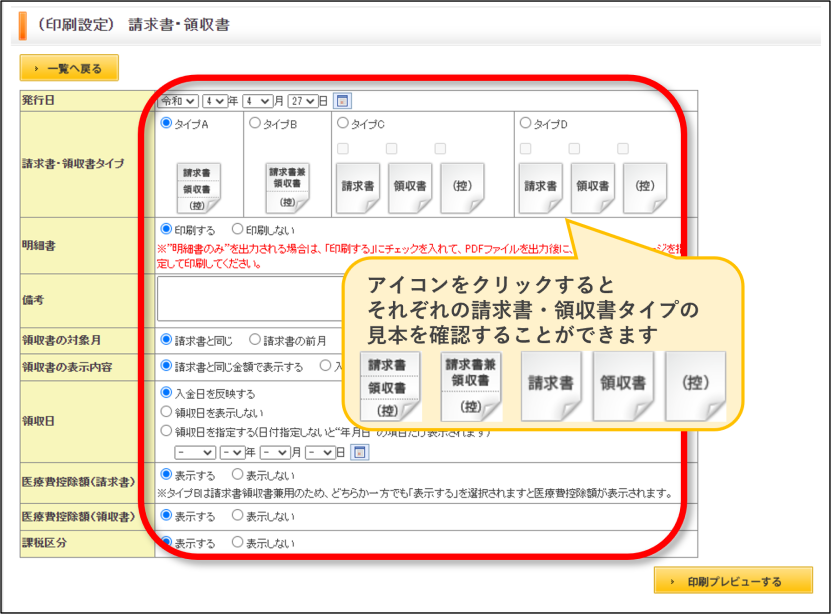Select 印刷しない for 明細書
Screen dimensions: 831x614
click(x=237, y=229)
